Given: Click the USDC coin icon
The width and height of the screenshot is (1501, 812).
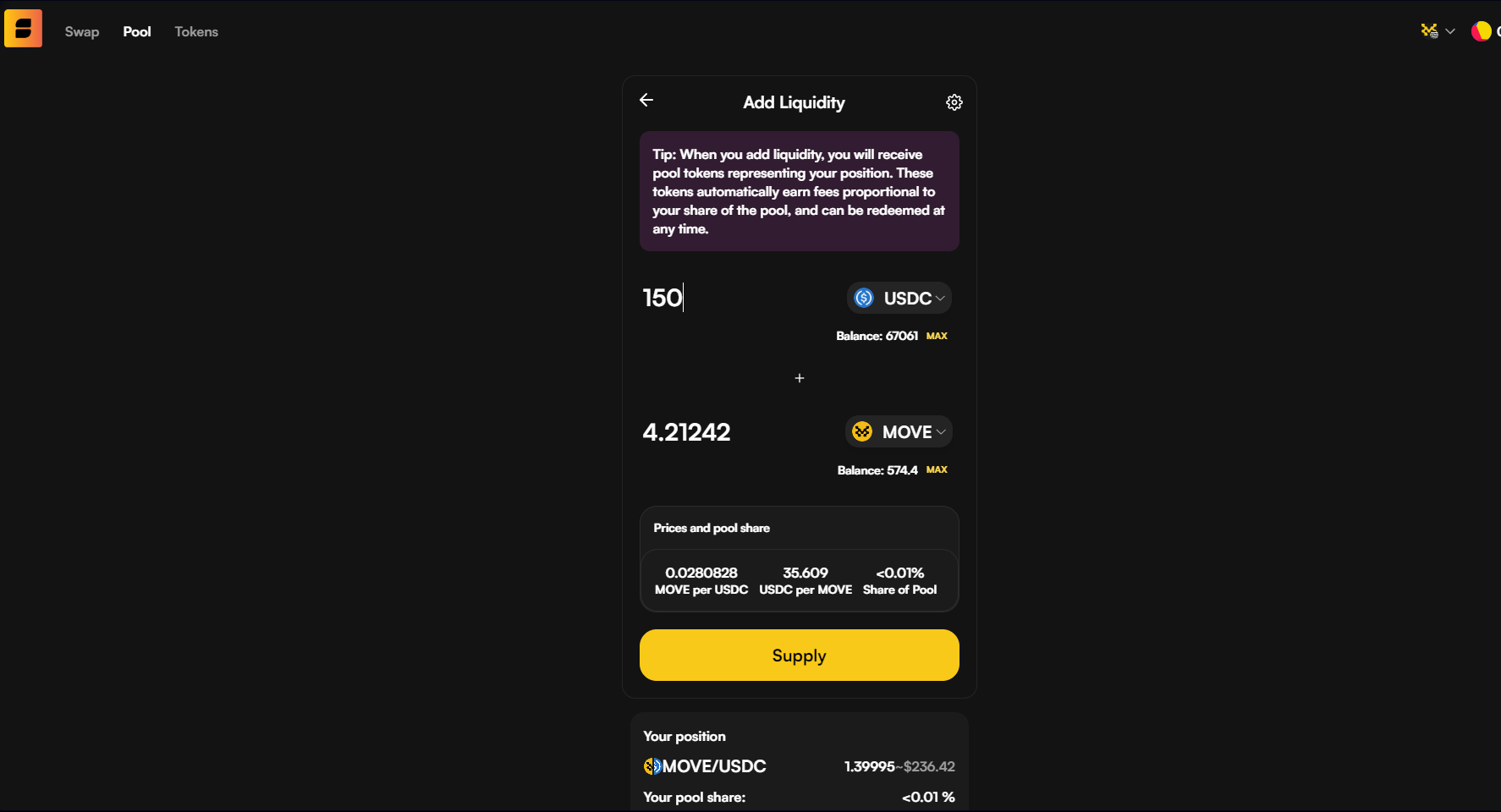Looking at the screenshot, I should (x=864, y=298).
